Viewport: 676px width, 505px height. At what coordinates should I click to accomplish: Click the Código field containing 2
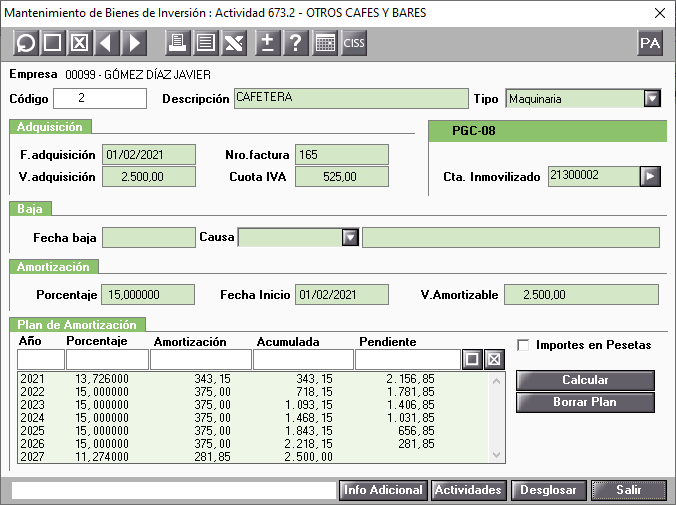coord(100,98)
